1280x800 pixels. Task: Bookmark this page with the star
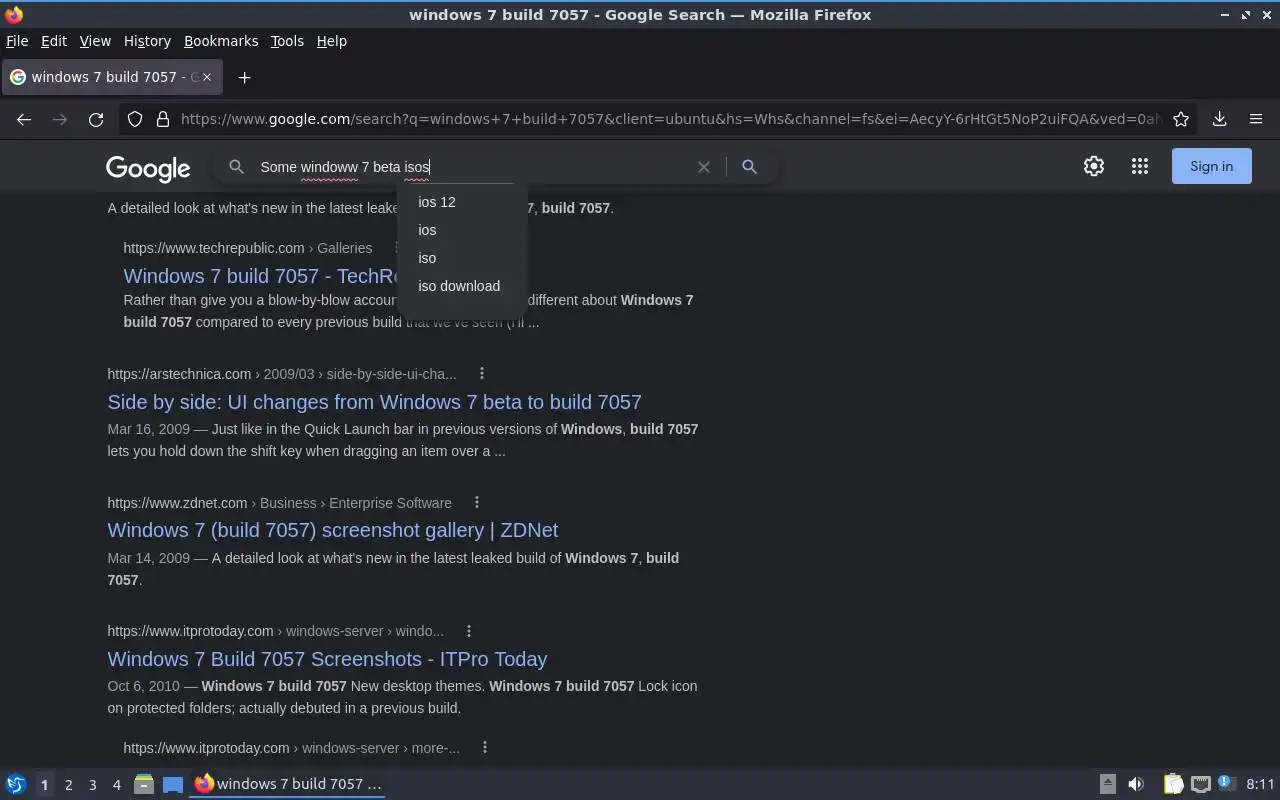(x=1181, y=119)
